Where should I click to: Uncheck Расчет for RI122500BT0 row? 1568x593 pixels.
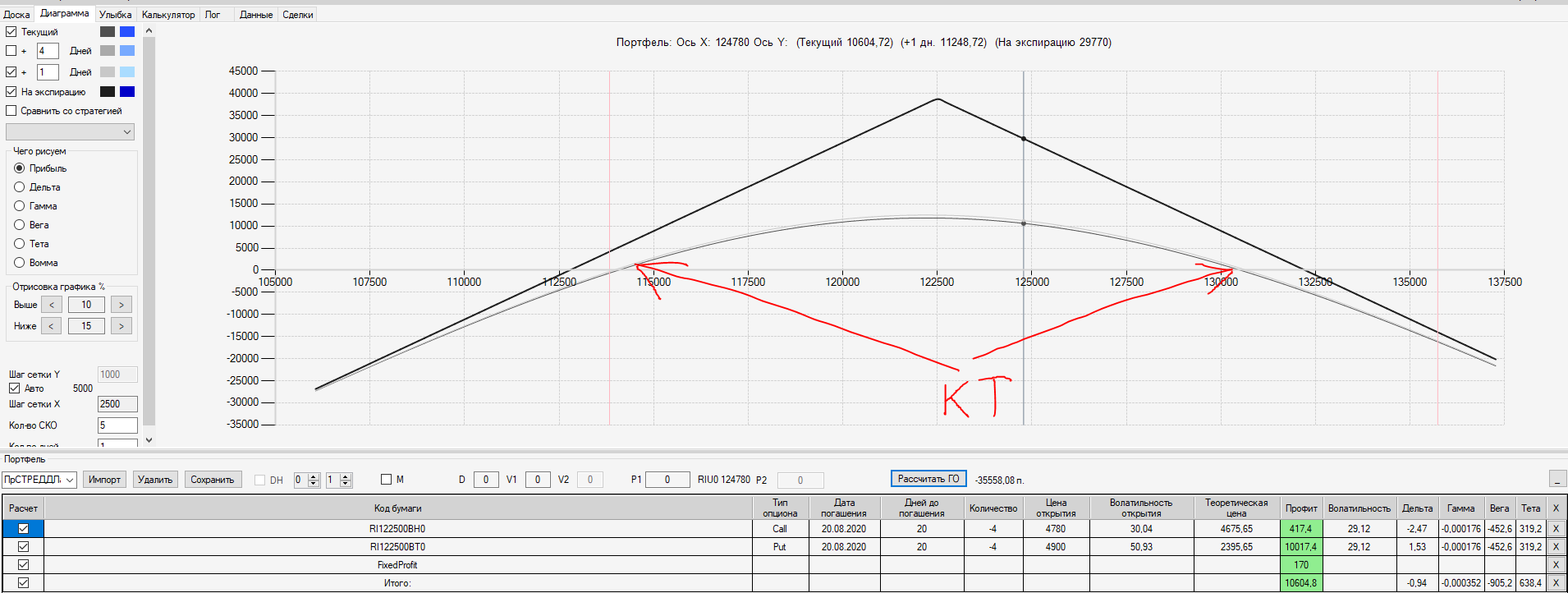pyautogui.click(x=23, y=547)
